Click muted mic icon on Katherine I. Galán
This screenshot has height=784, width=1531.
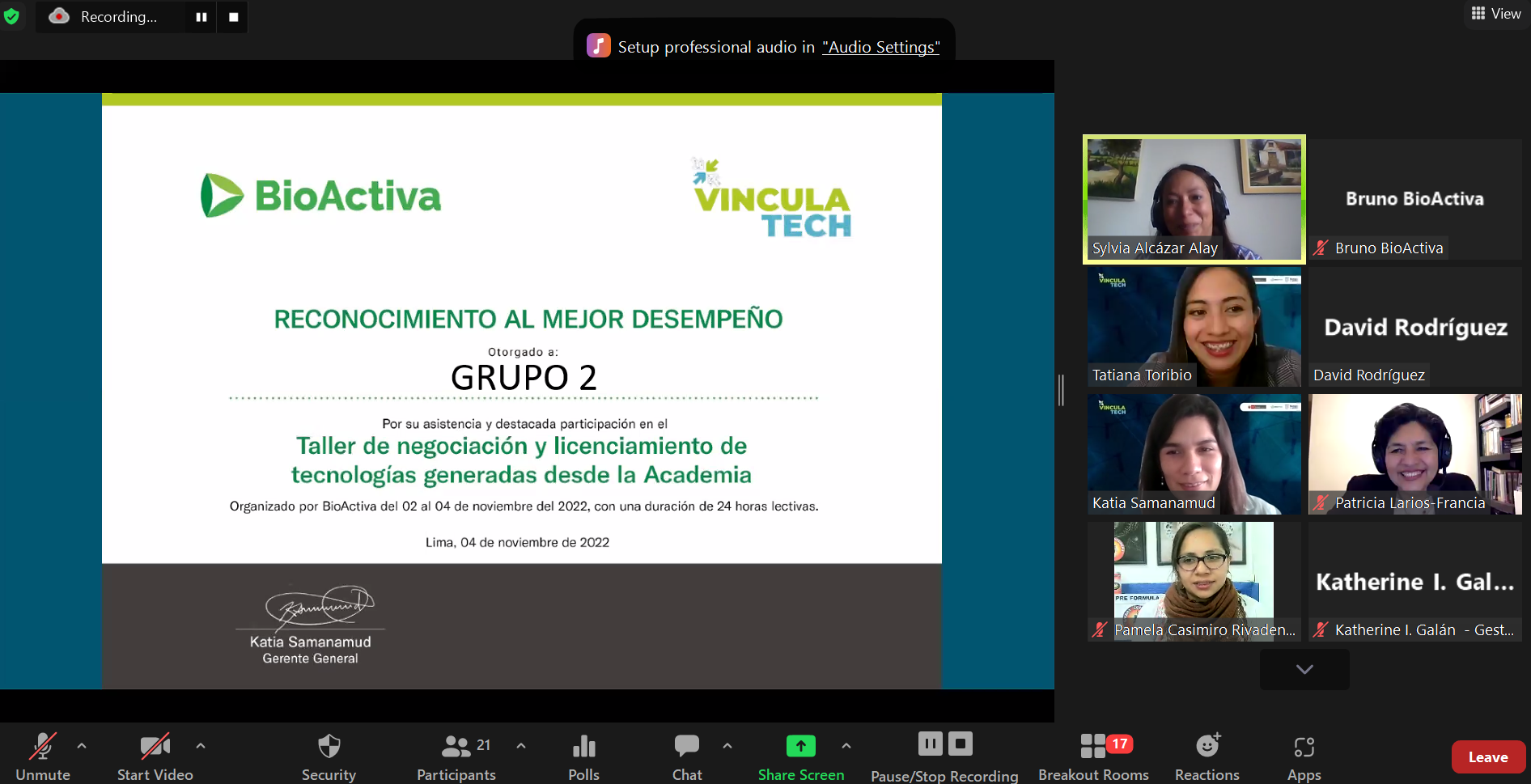1321,630
